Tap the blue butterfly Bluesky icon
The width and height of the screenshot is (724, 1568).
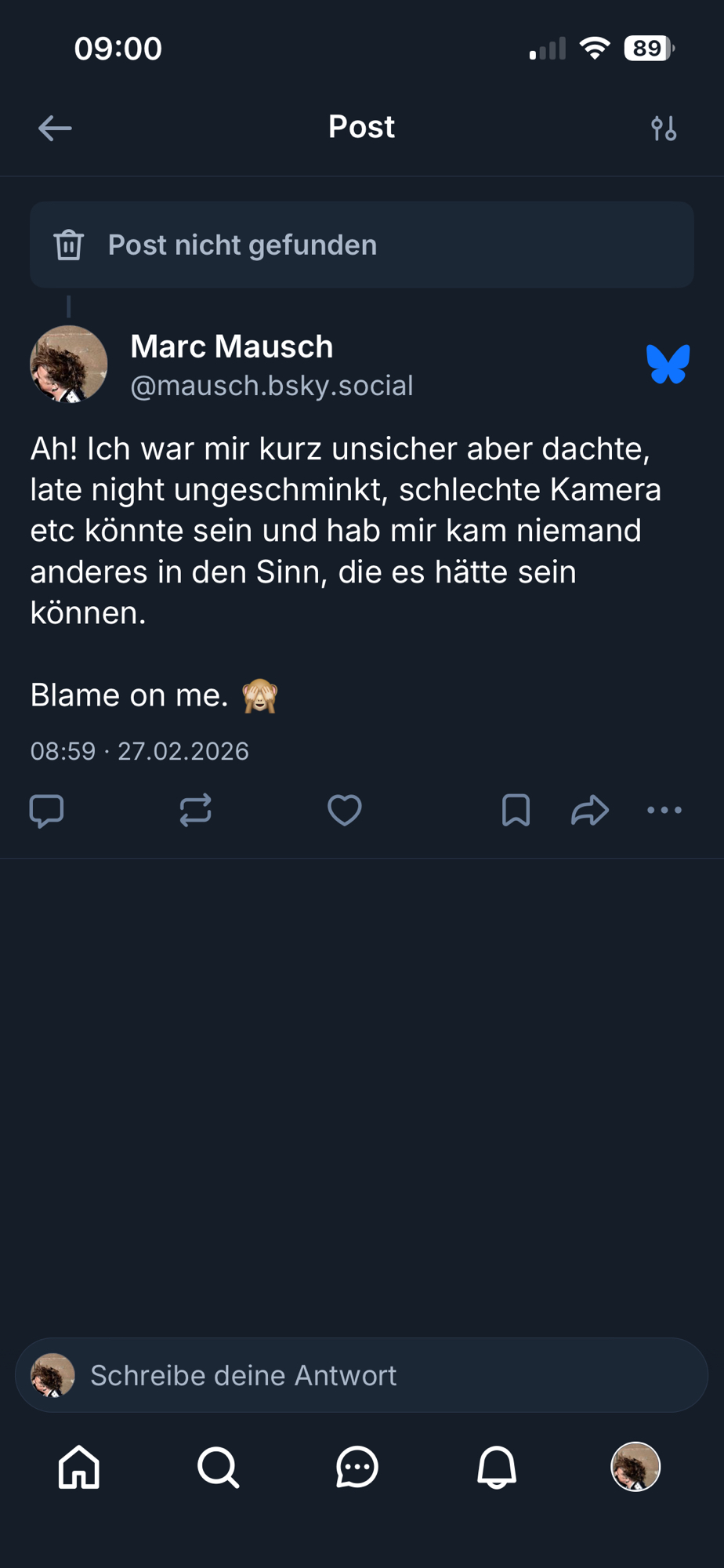668,365
